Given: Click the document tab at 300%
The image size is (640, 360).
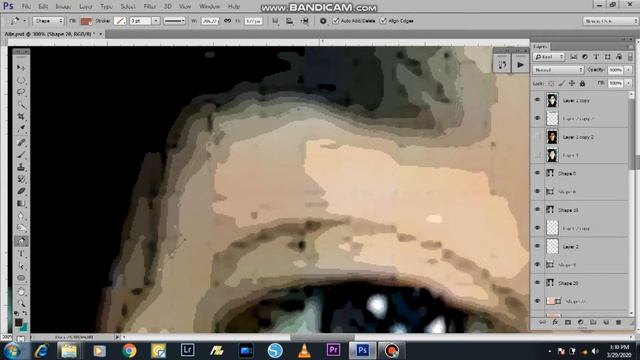Looking at the screenshot, I should 53,34.
